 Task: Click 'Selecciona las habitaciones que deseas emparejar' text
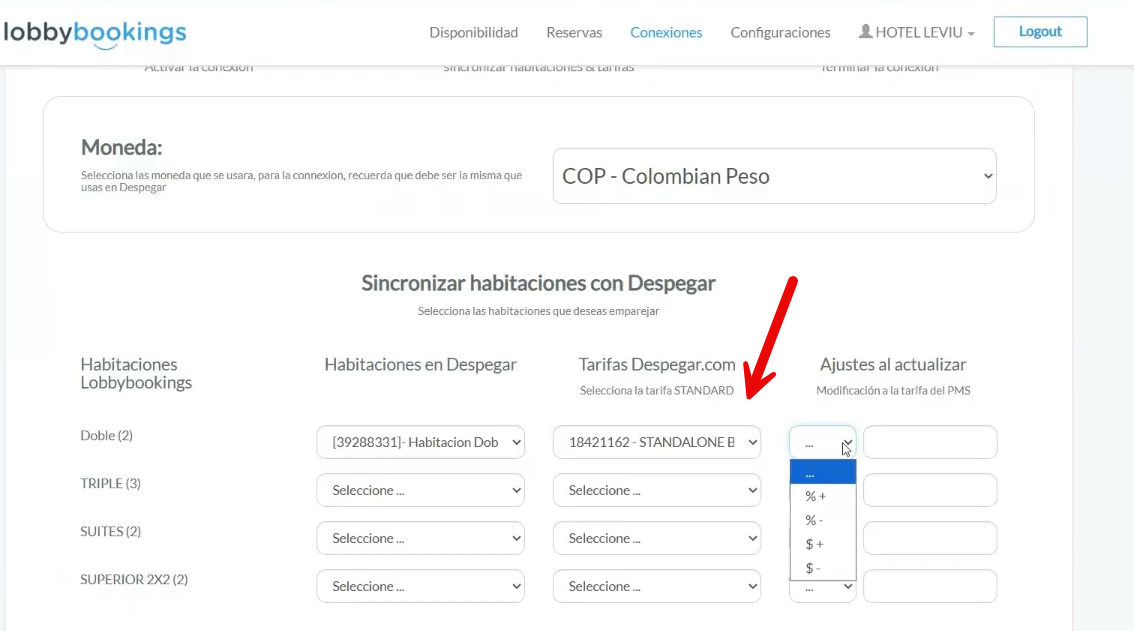tap(538, 311)
